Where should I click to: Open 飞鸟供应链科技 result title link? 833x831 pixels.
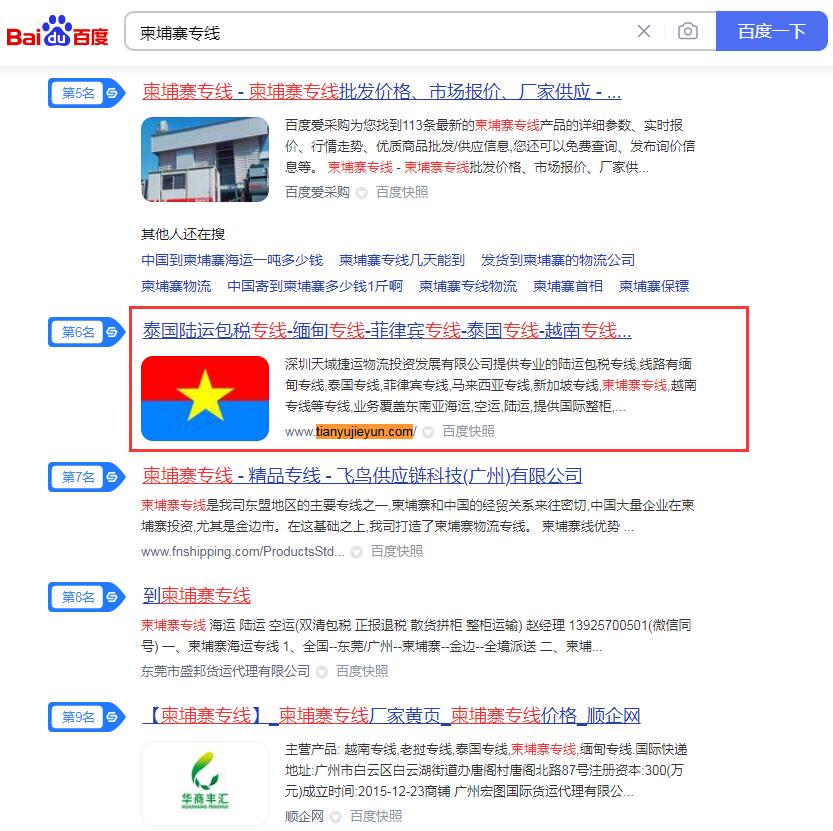click(x=362, y=475)
